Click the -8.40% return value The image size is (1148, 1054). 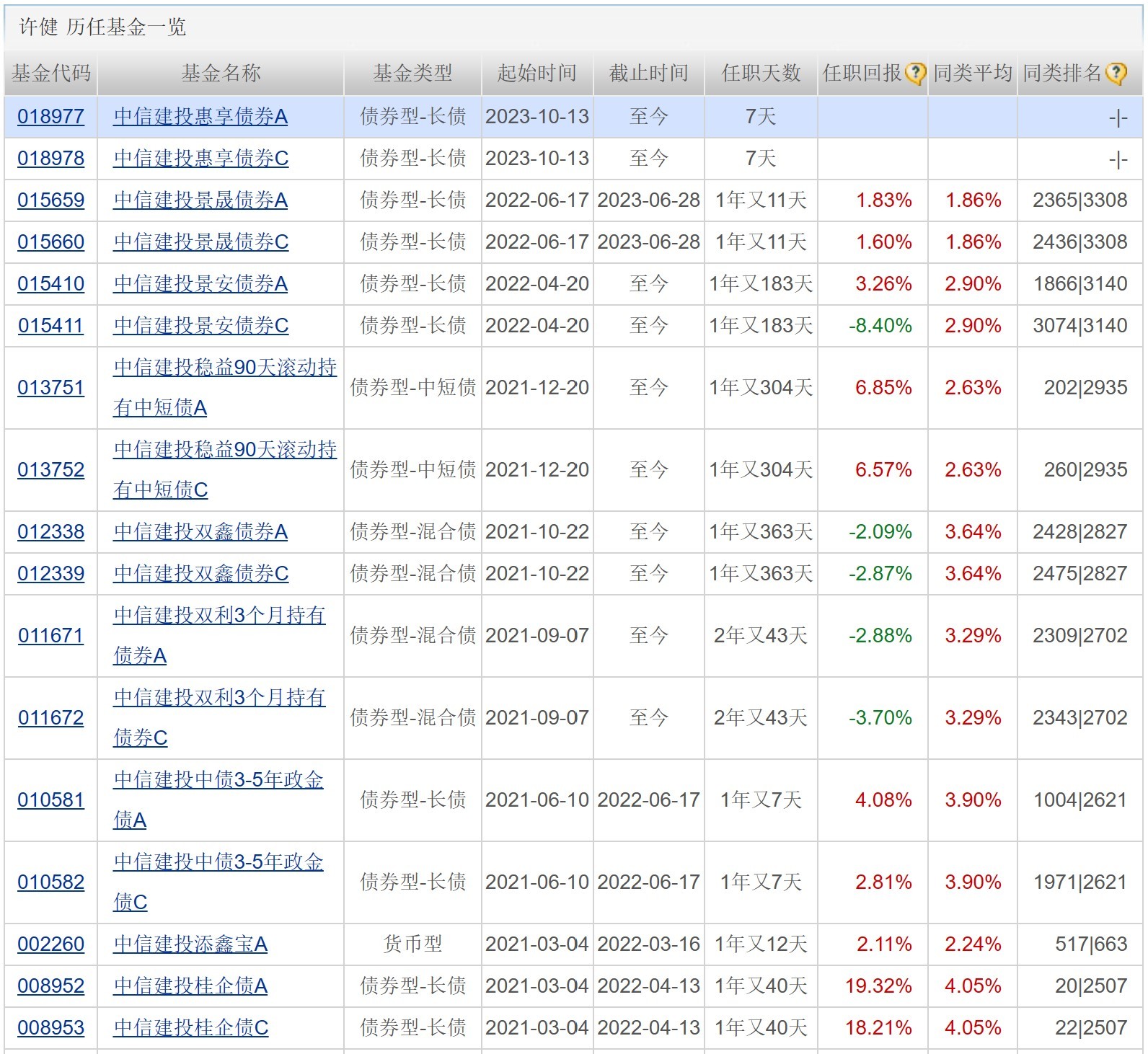(x=880, y=326)
